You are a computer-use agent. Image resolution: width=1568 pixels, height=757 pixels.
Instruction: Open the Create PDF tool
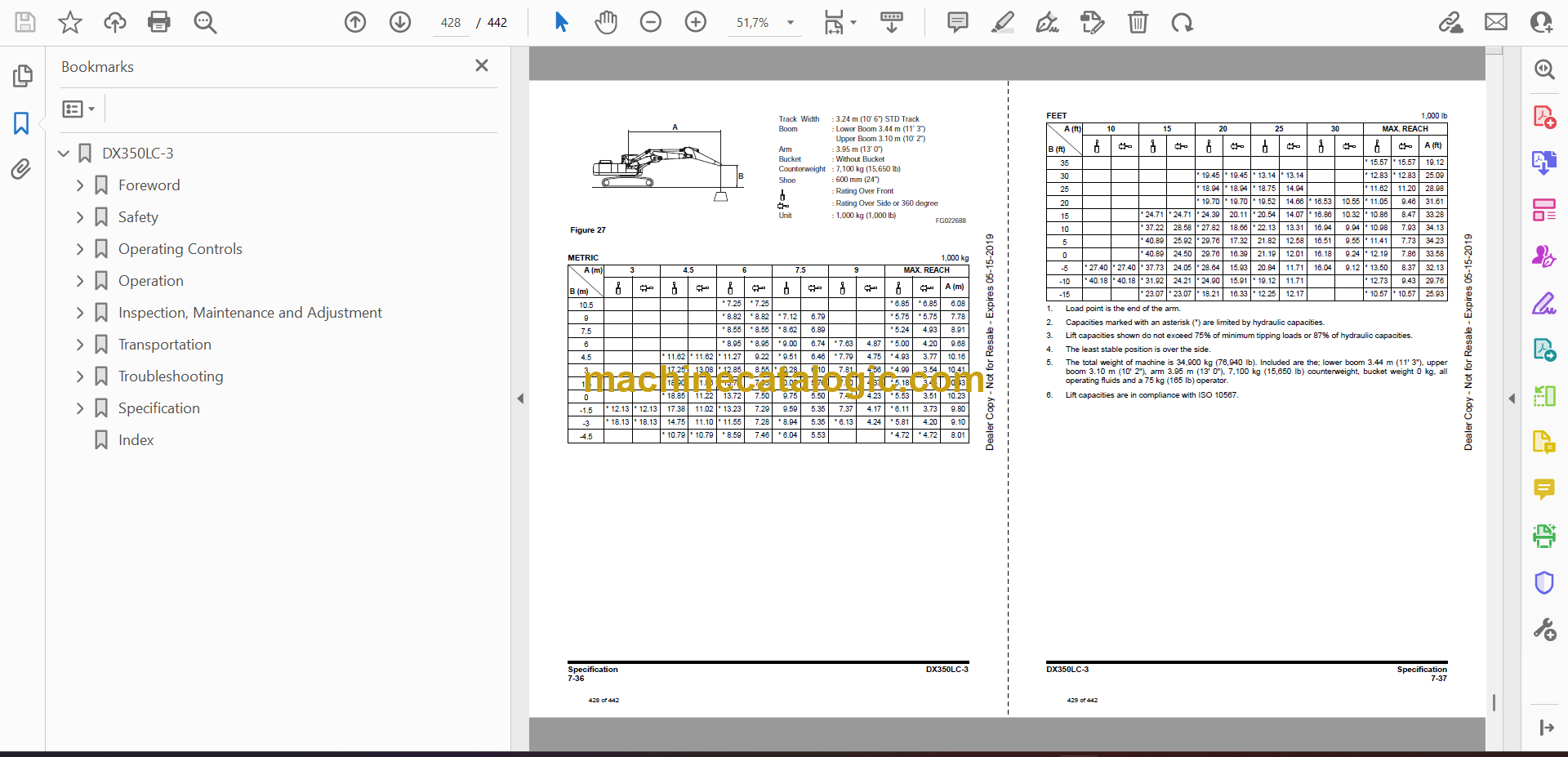click(1543, 117)
